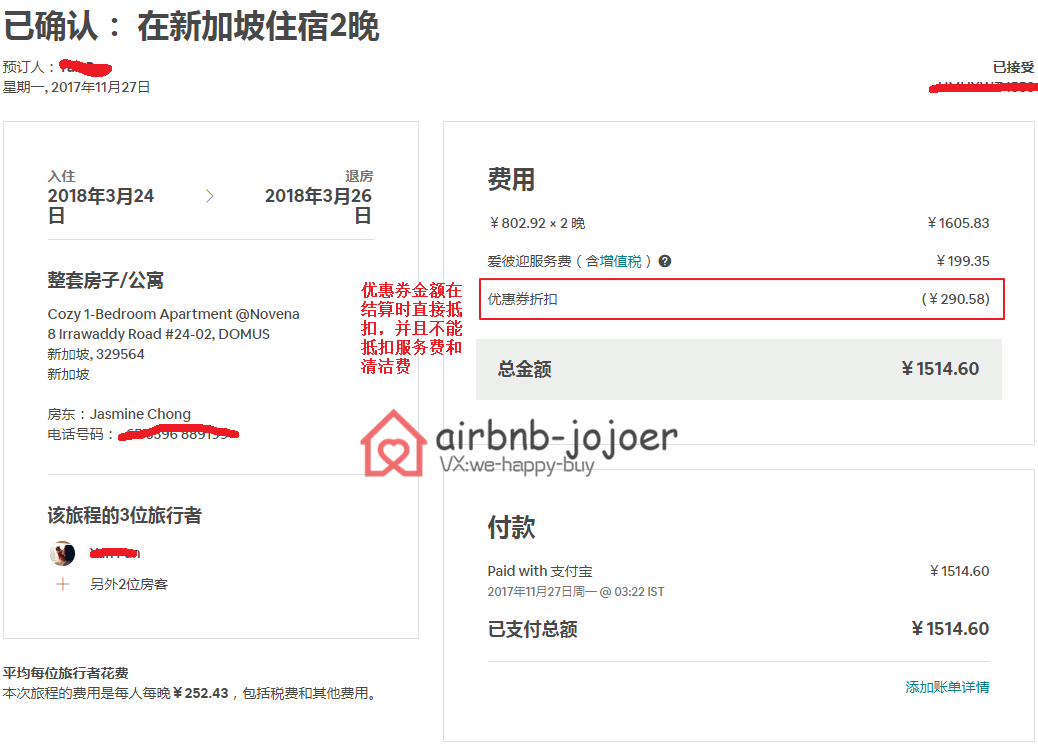Click the host name 房东：Jasmine Chong

[119, 414]
